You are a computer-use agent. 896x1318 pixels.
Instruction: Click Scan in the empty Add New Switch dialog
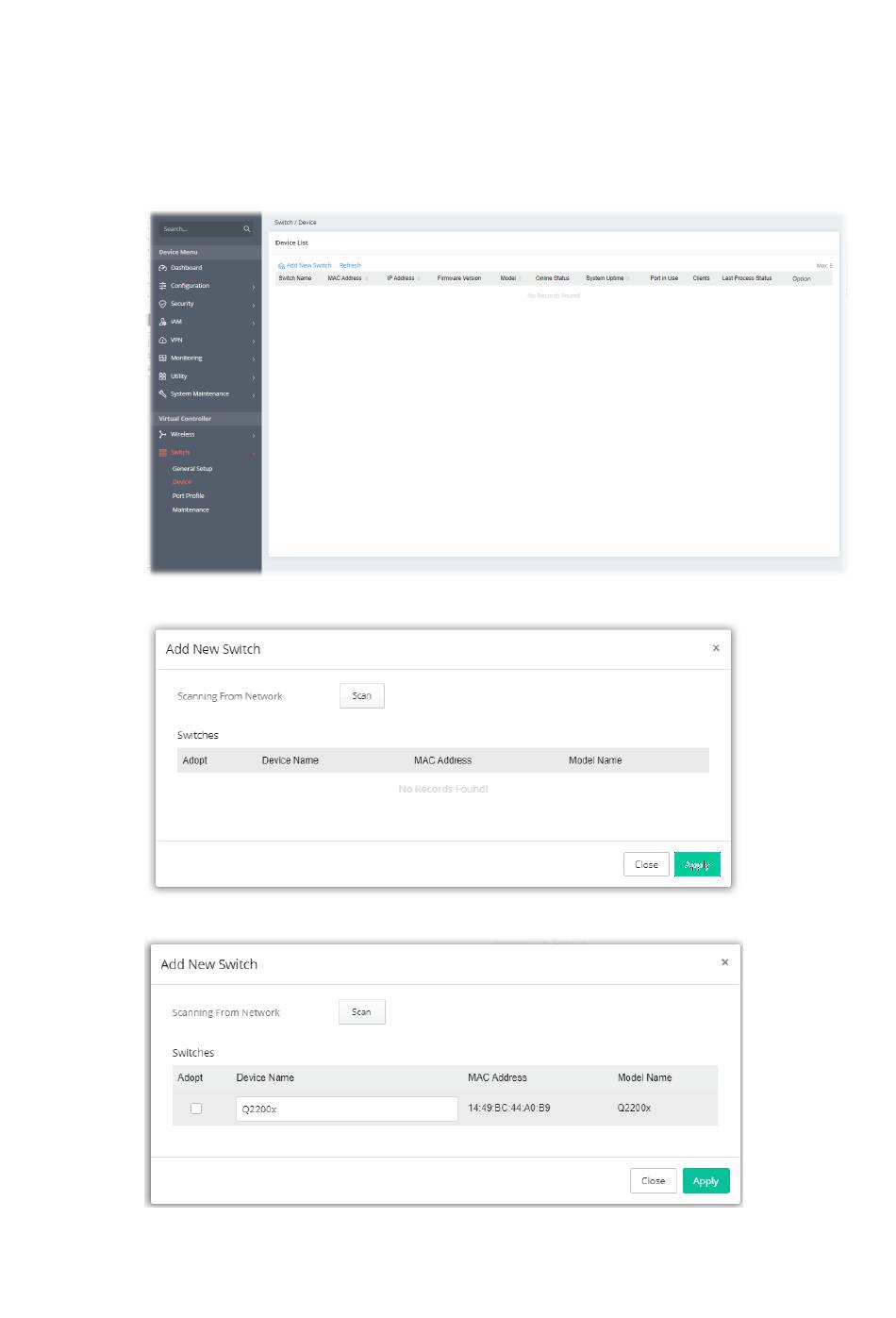click(362, 696)
